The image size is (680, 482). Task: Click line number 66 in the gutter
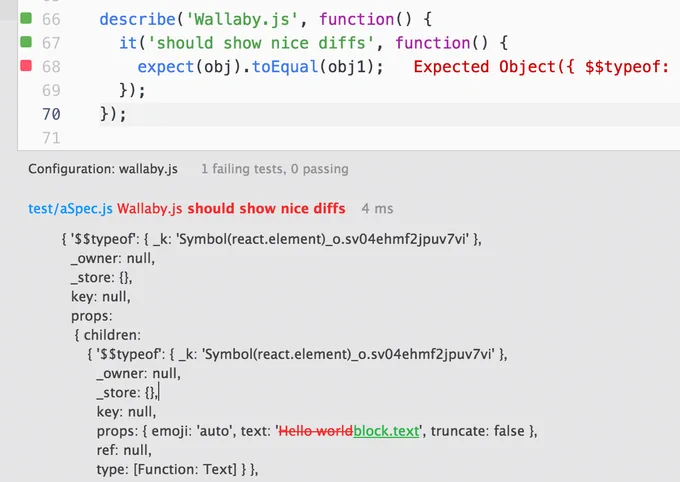pos(51,20)
